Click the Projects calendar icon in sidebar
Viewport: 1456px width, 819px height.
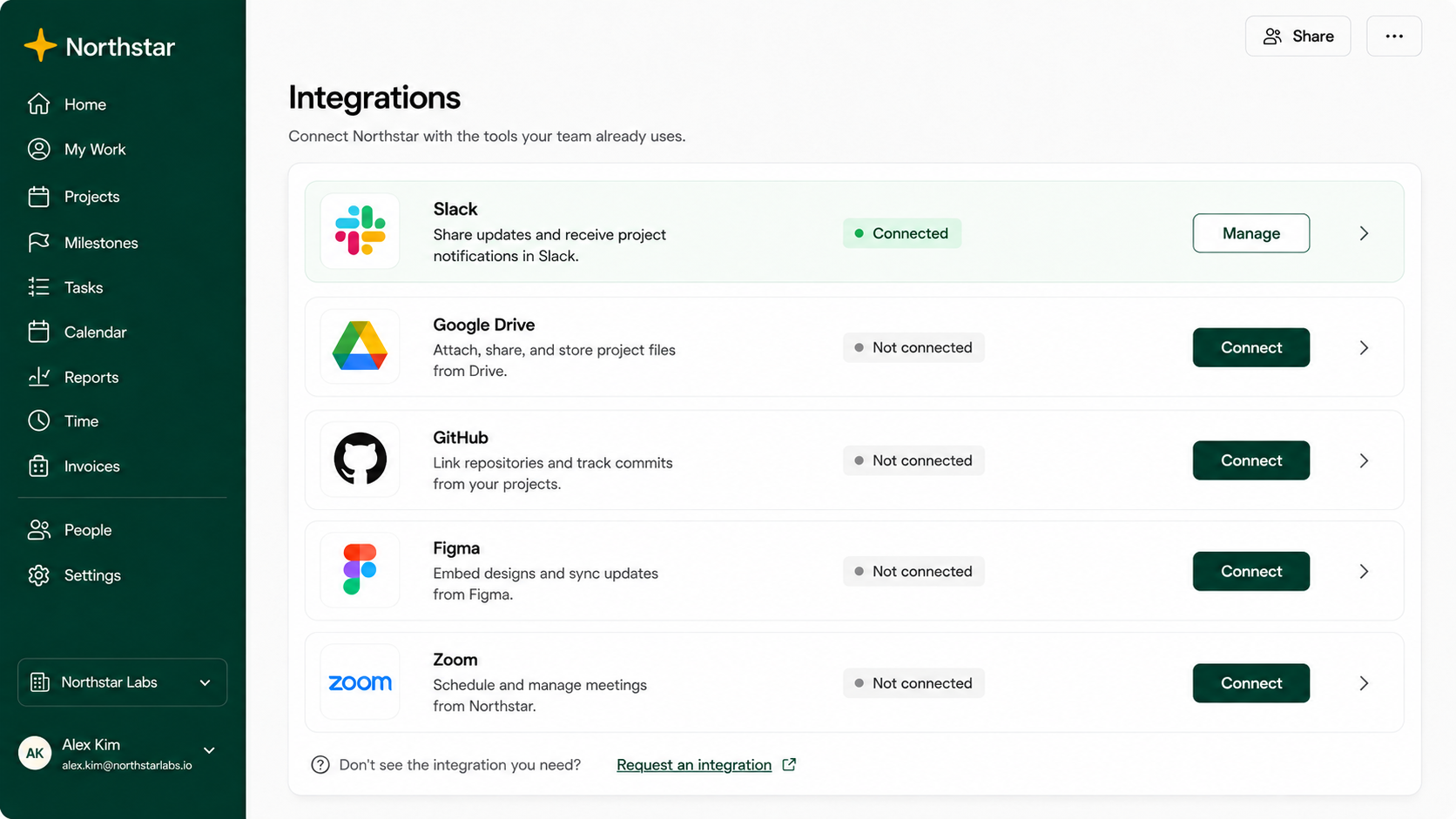pyautogui.click(x=38, y=196)
